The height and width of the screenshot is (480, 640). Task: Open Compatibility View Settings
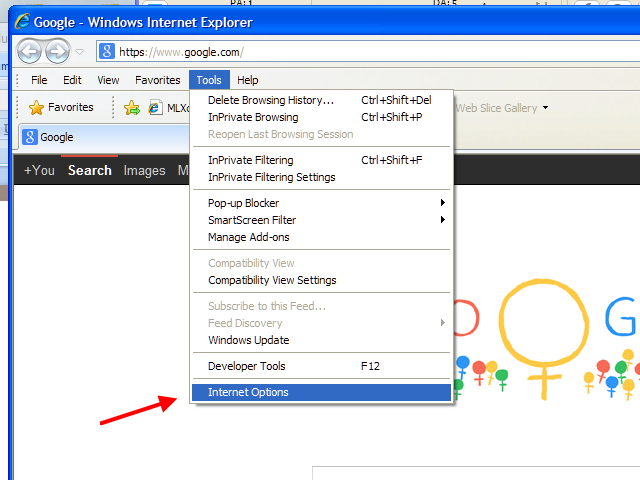[321, 280]
